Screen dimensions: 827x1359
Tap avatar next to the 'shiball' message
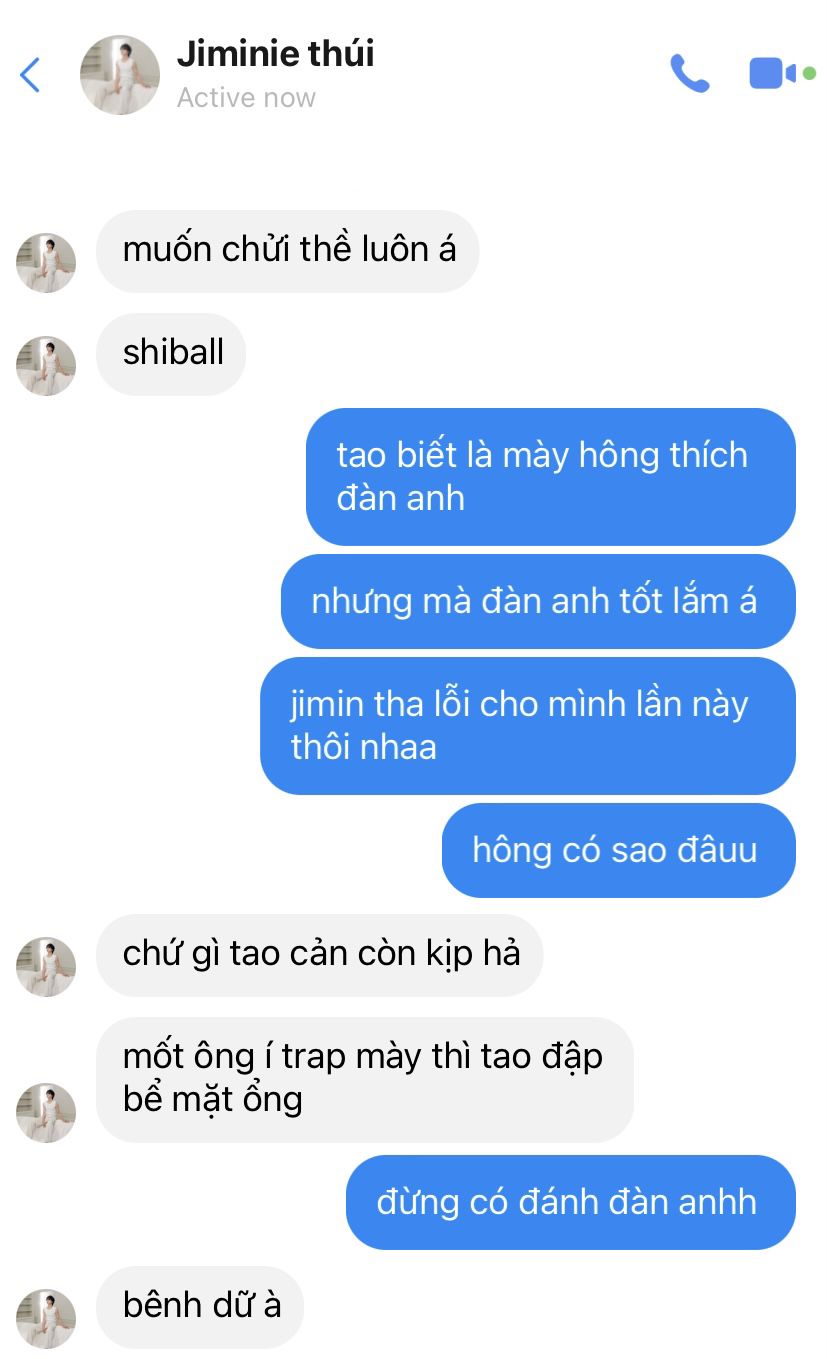tap(46, 366)
